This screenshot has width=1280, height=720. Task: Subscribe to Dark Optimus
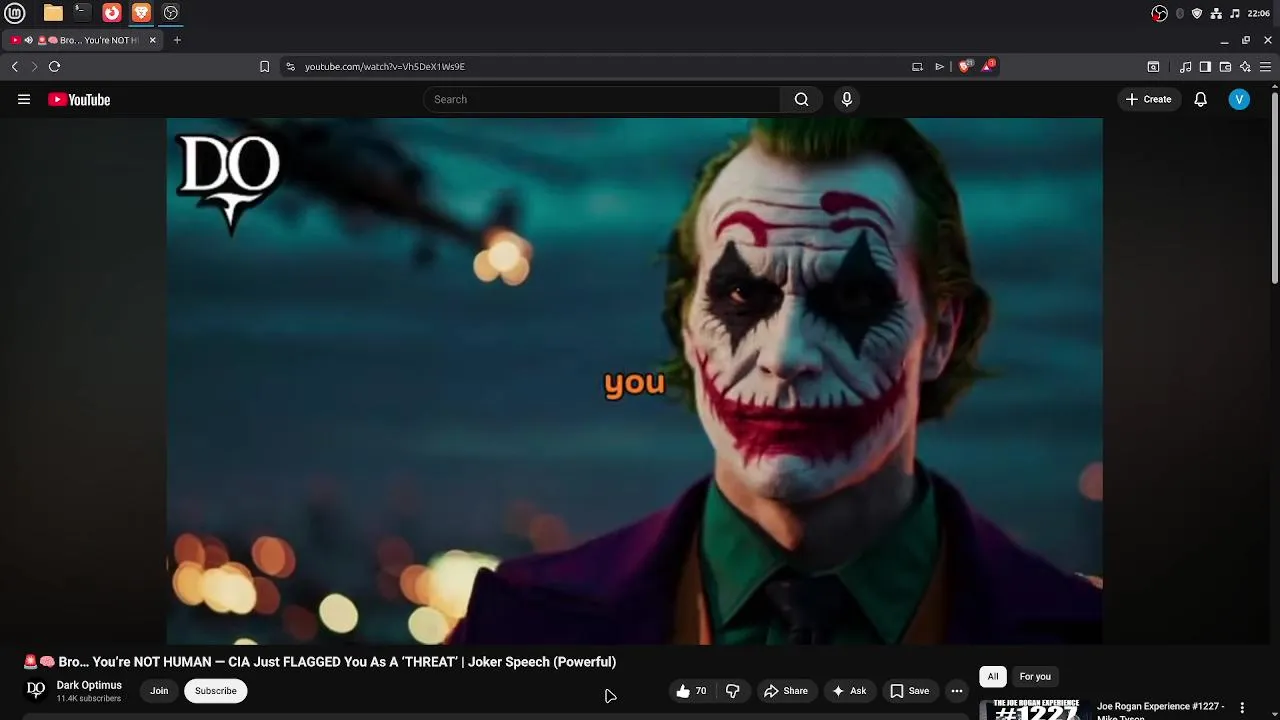click(x=216, y=691)
